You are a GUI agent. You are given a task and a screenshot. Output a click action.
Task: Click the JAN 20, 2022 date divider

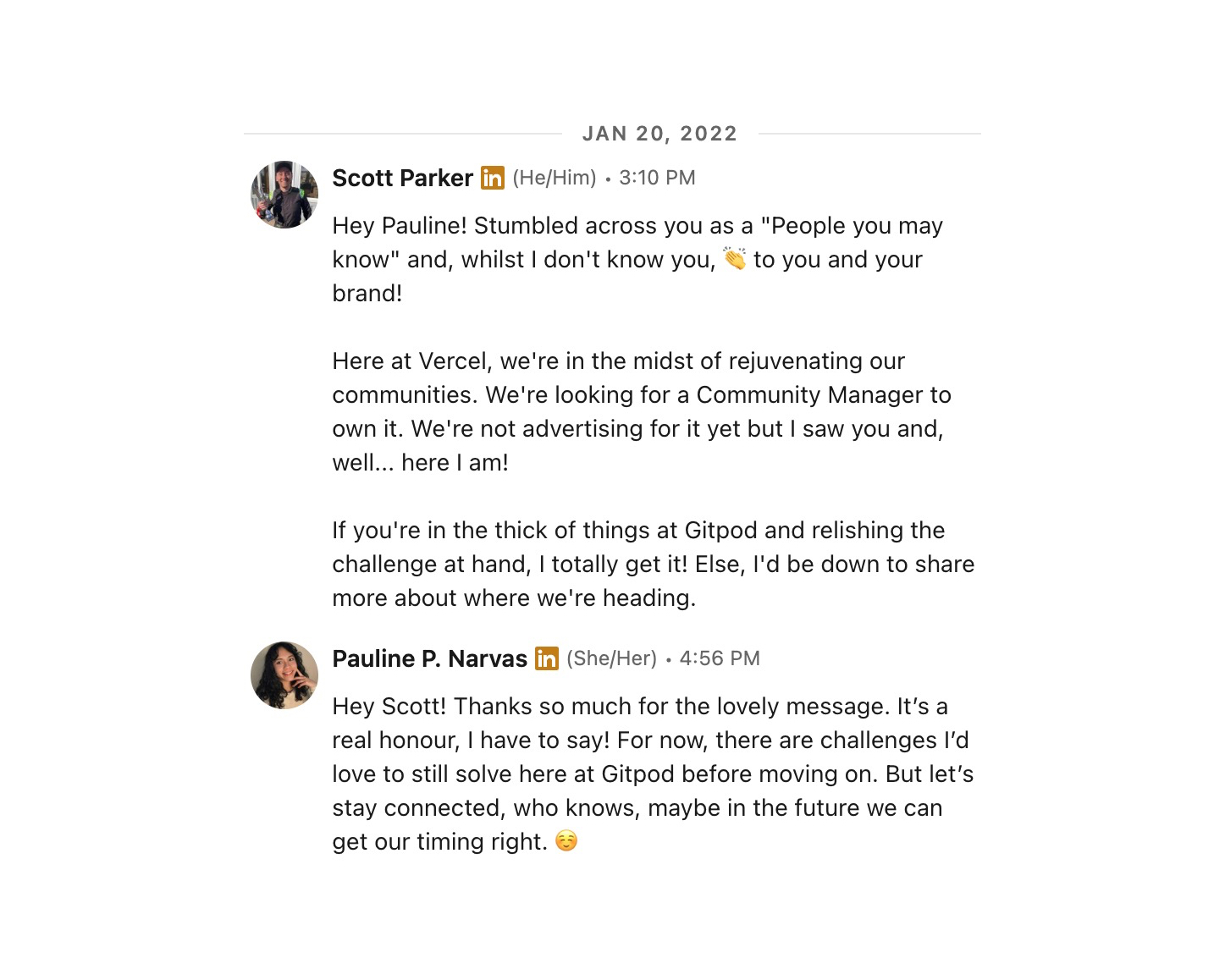659,134
